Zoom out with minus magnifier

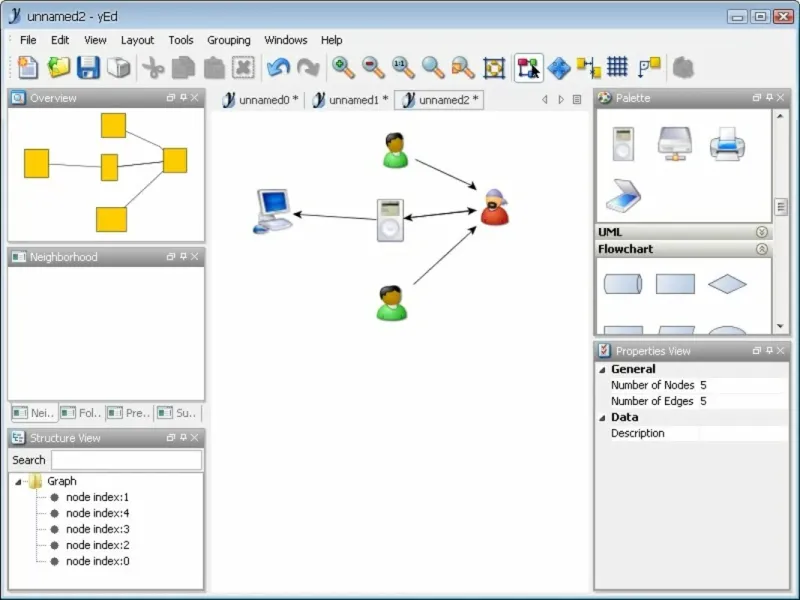pyautogui.click(x=373, y=67)
